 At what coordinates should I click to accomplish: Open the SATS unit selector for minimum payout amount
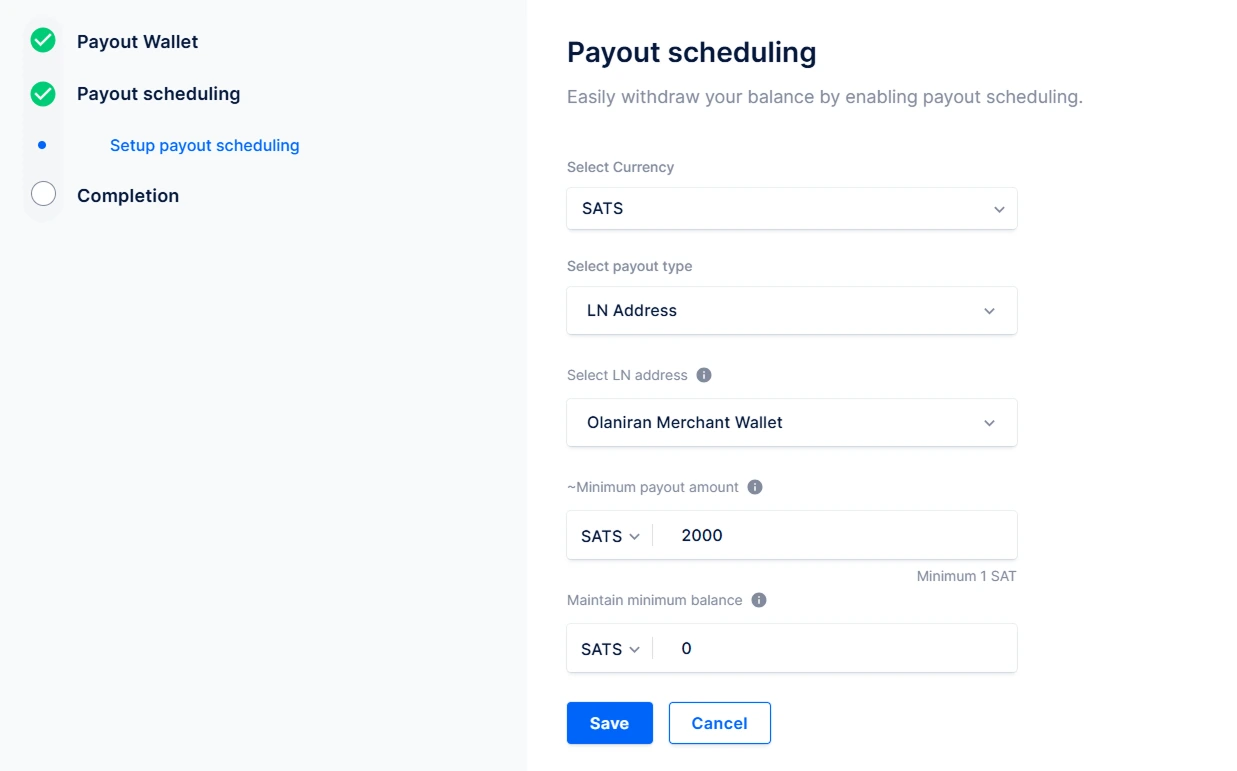608,535
